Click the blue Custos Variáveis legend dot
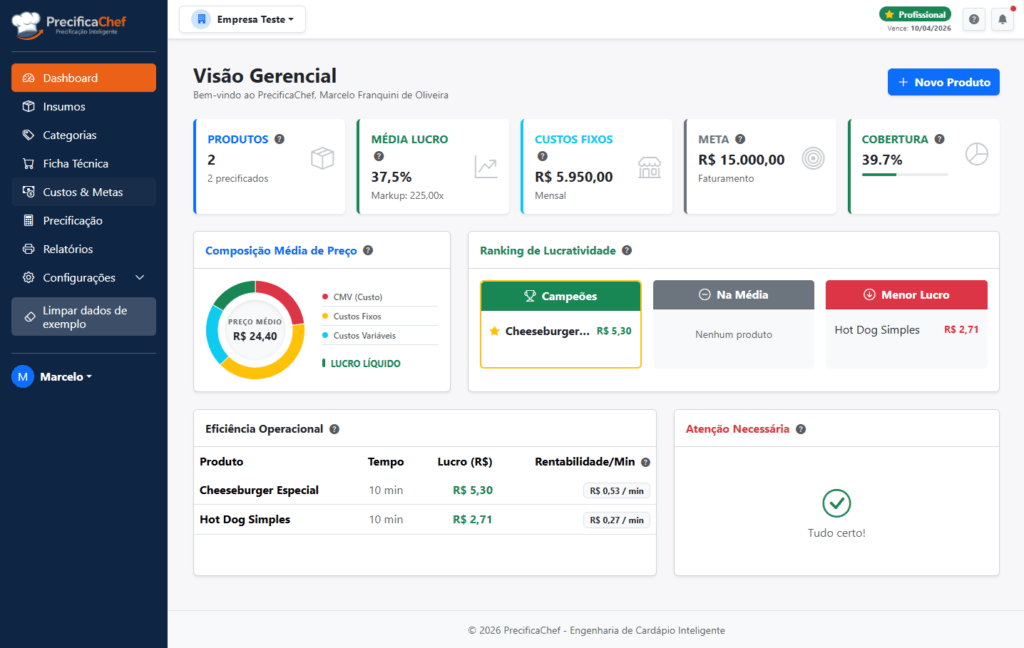 coord(325,335)
